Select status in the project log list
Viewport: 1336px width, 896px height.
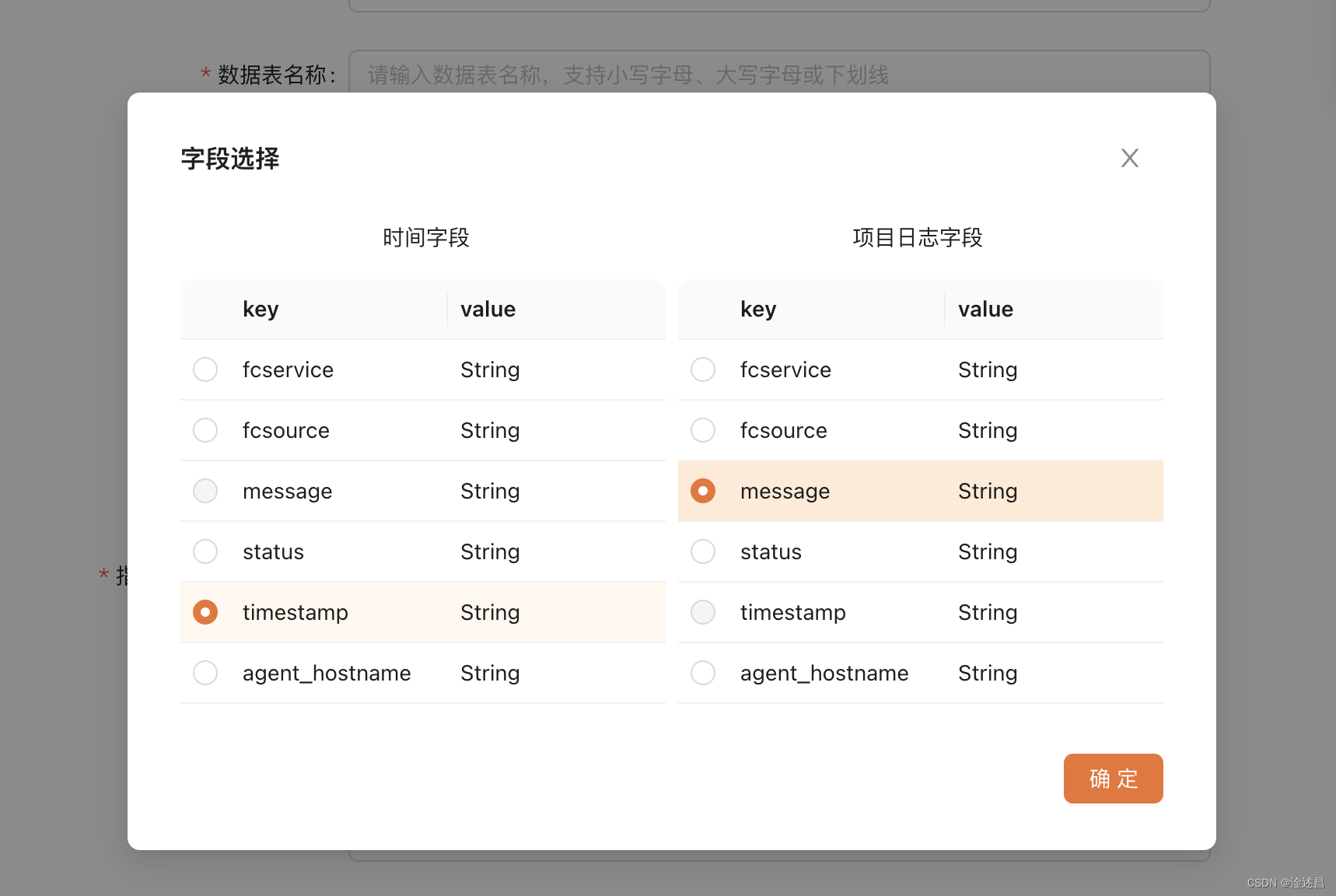(702, 551)
